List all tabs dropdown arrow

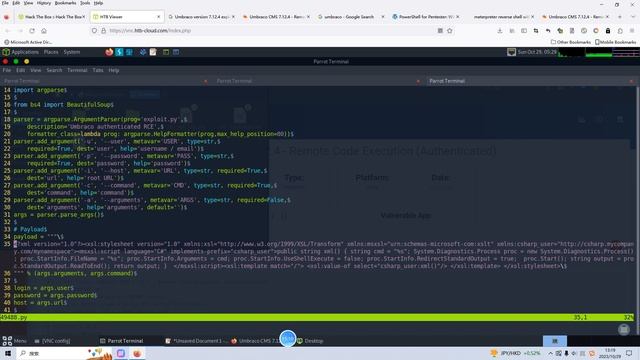tap(633, 17)
